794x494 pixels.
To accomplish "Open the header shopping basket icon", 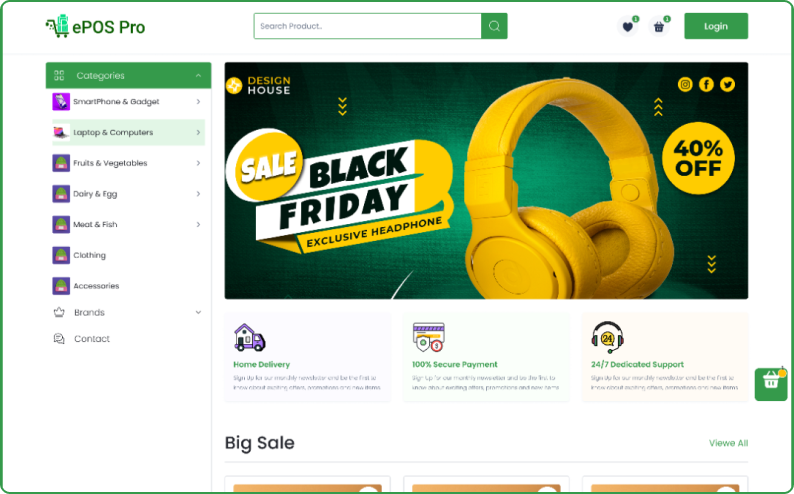I will (x=659, y=26).
